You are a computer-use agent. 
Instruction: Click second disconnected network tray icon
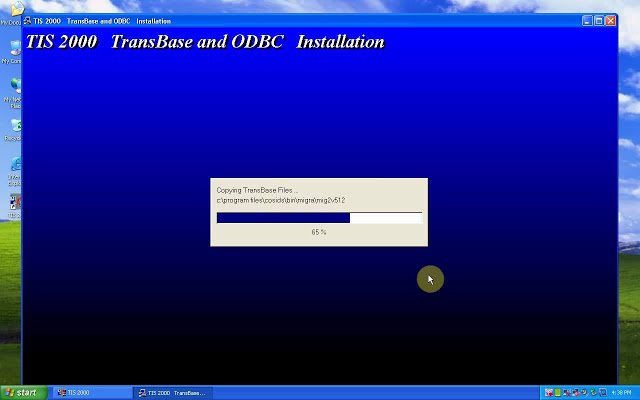[x=576, y=393]
